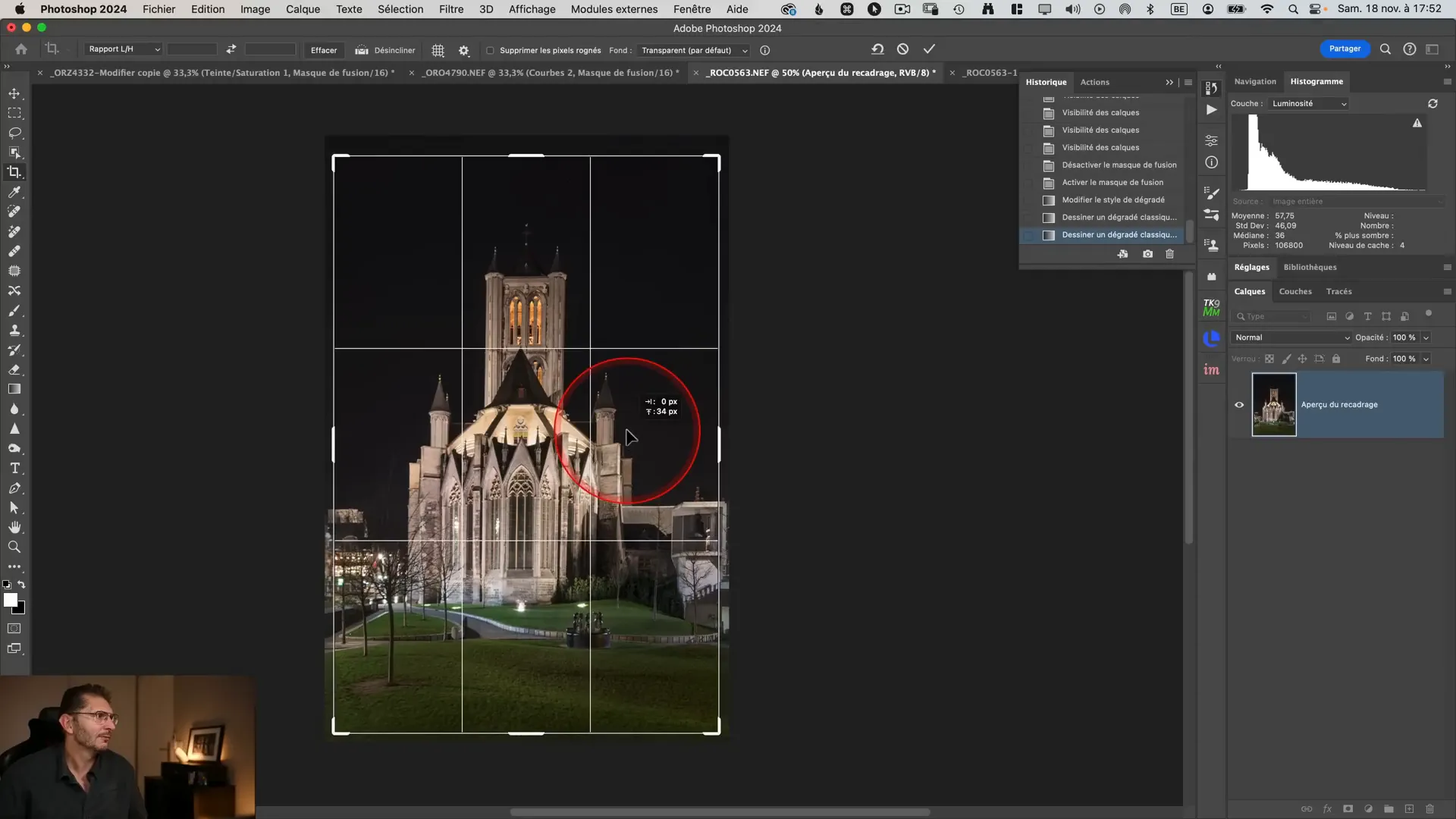Screen dimensions: 1456x819
Task: Toggle the layer filter switch
Action: click(x=1429, y=314)
